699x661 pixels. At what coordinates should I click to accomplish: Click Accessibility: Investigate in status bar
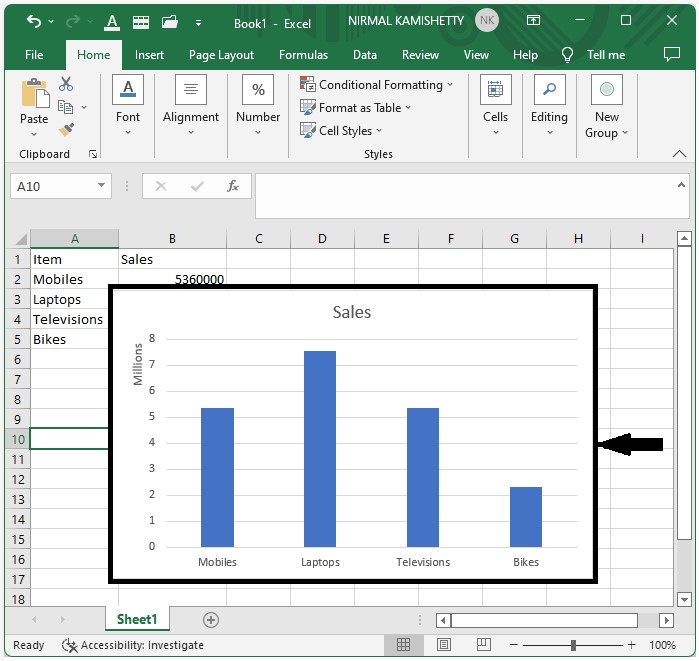click(x=133, y=645)
